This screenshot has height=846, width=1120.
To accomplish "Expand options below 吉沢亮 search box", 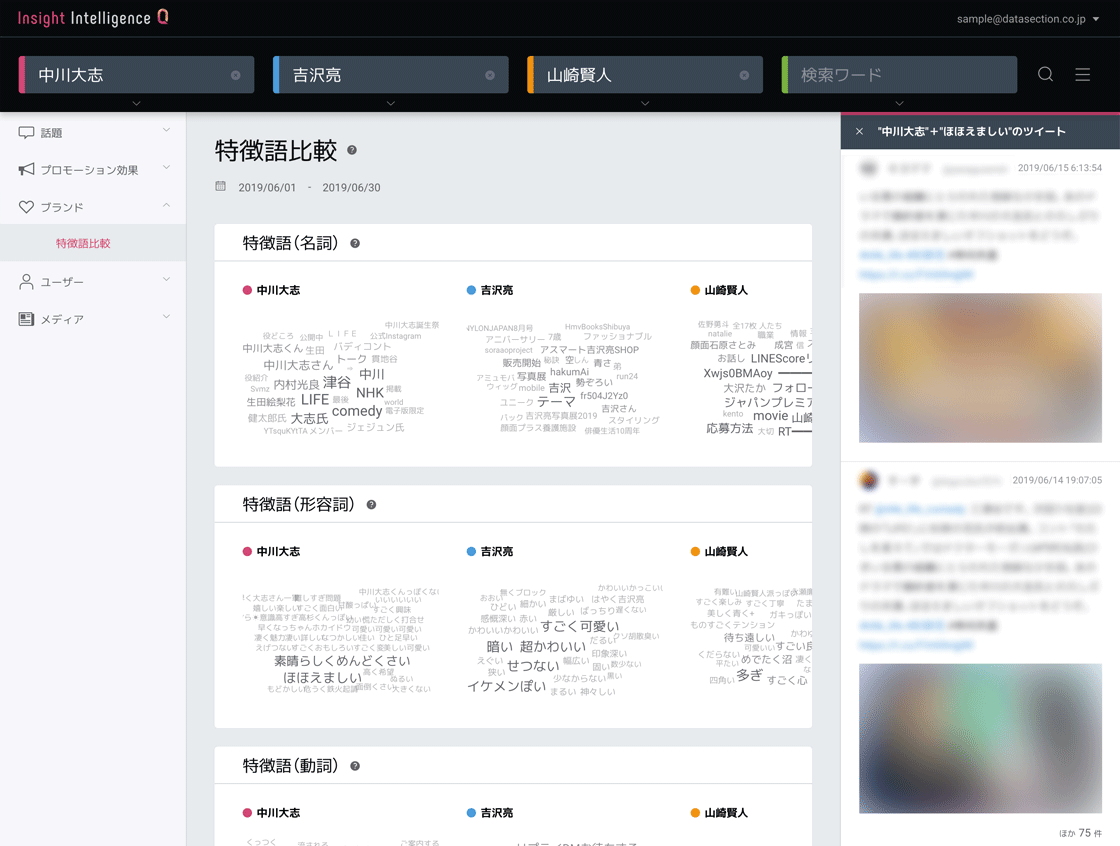I will (391, 104).
